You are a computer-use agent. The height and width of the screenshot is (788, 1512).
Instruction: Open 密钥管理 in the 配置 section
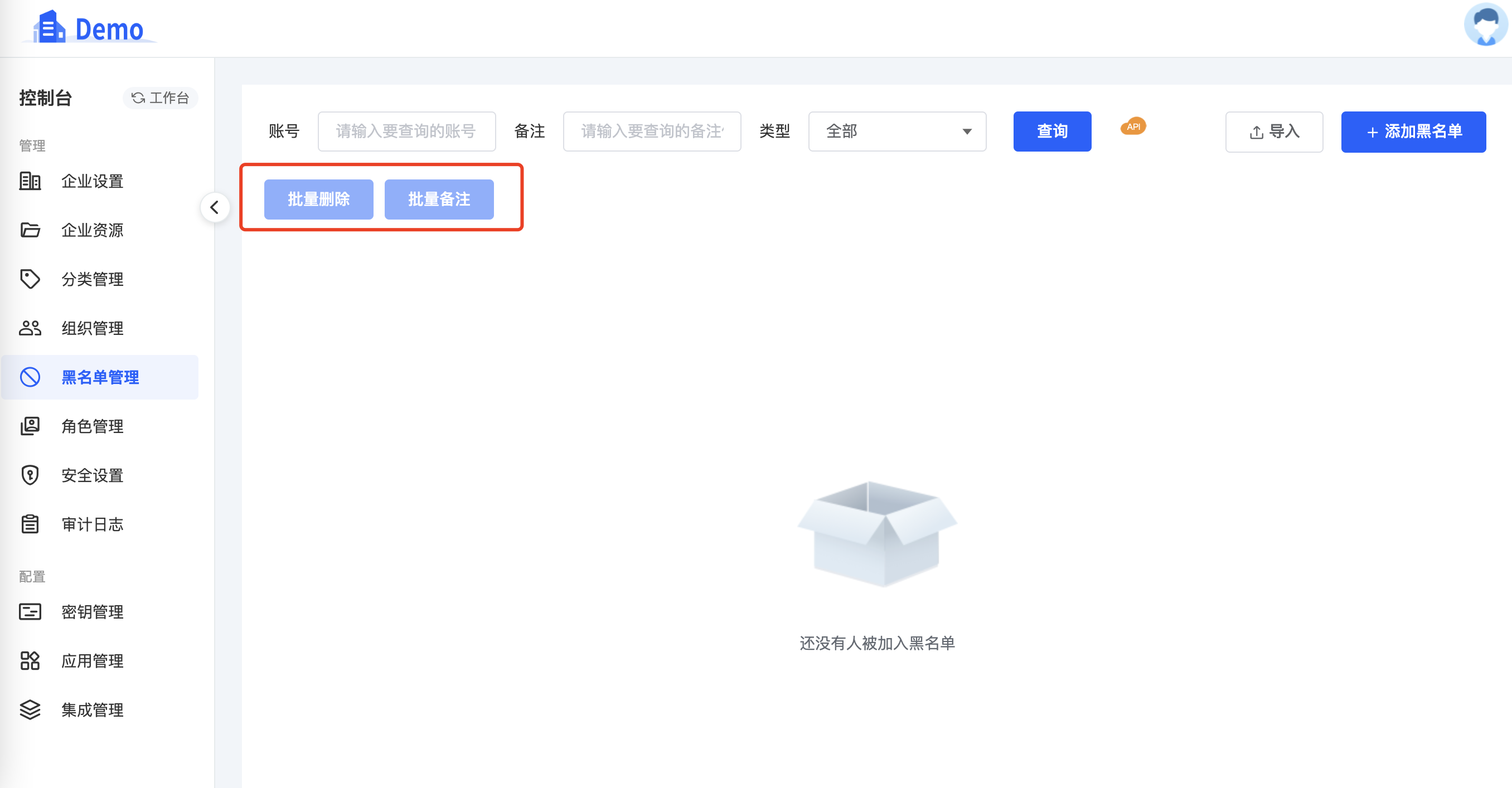[100, 611]
